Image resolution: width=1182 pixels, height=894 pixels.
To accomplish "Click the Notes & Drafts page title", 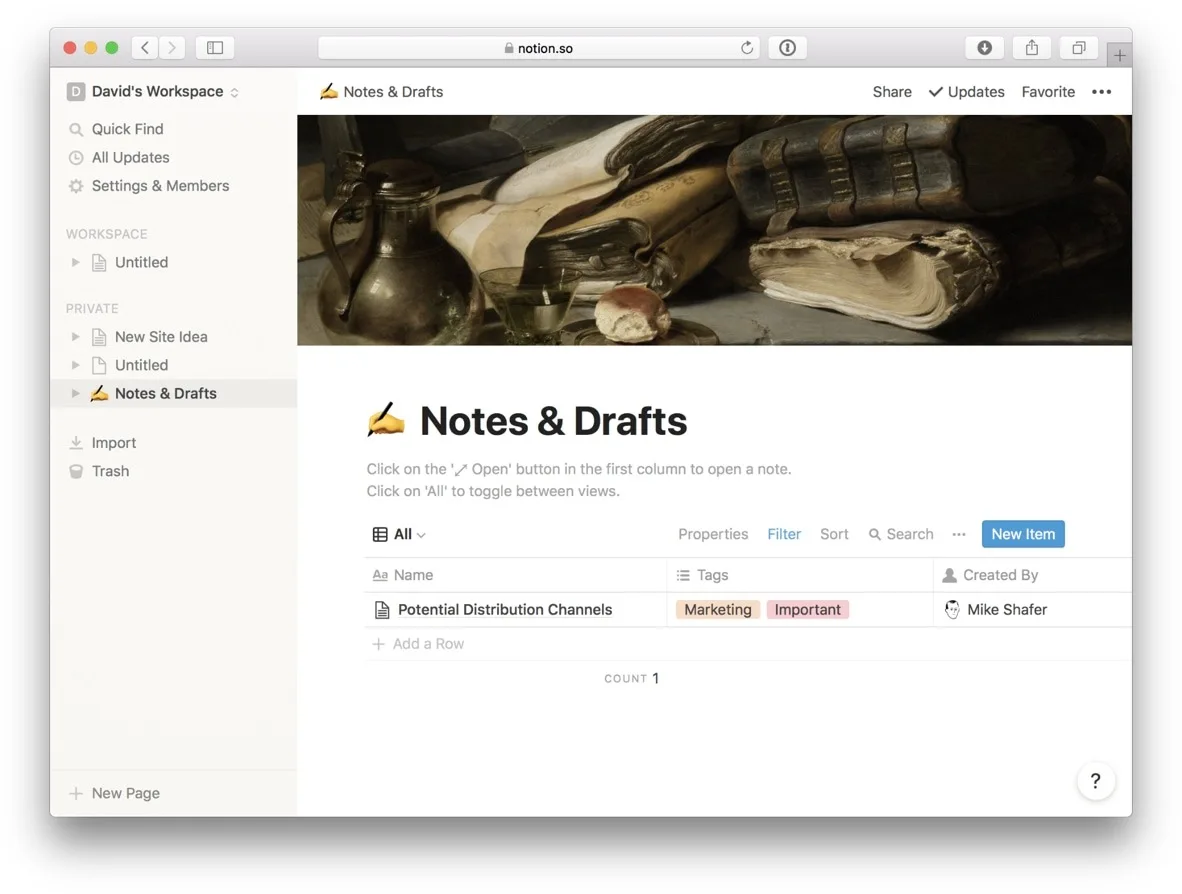I will pos(553,421).
